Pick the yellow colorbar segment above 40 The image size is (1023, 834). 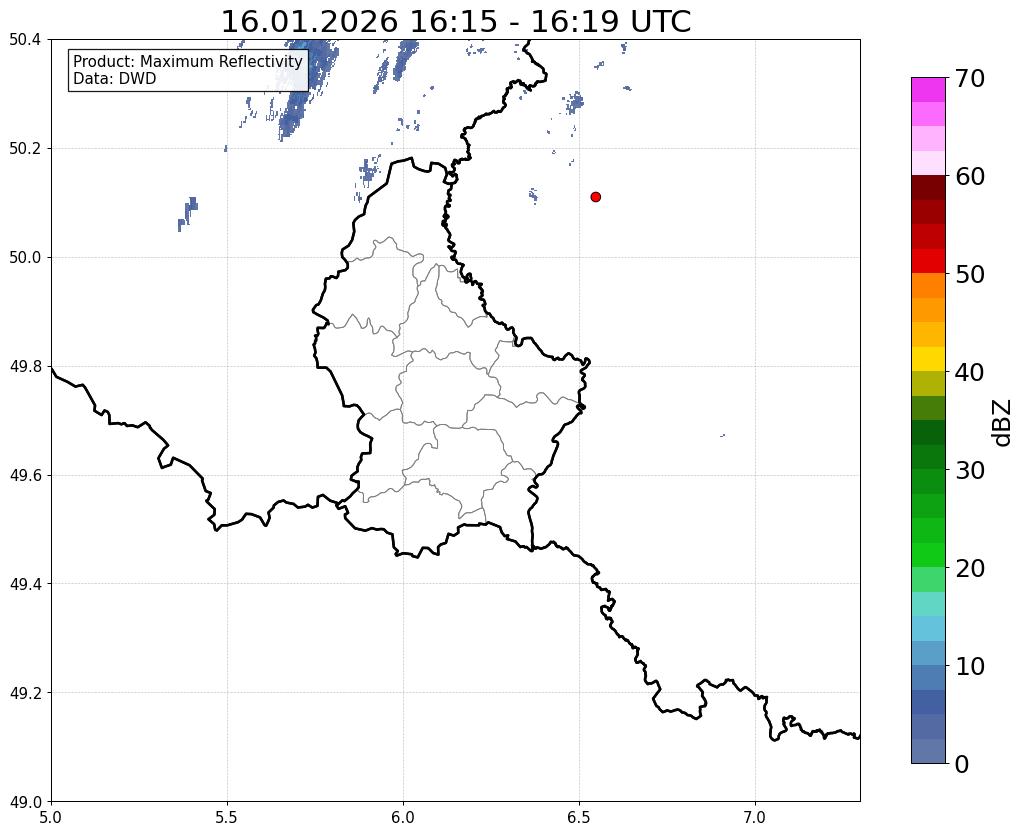[x=928, y=359]
